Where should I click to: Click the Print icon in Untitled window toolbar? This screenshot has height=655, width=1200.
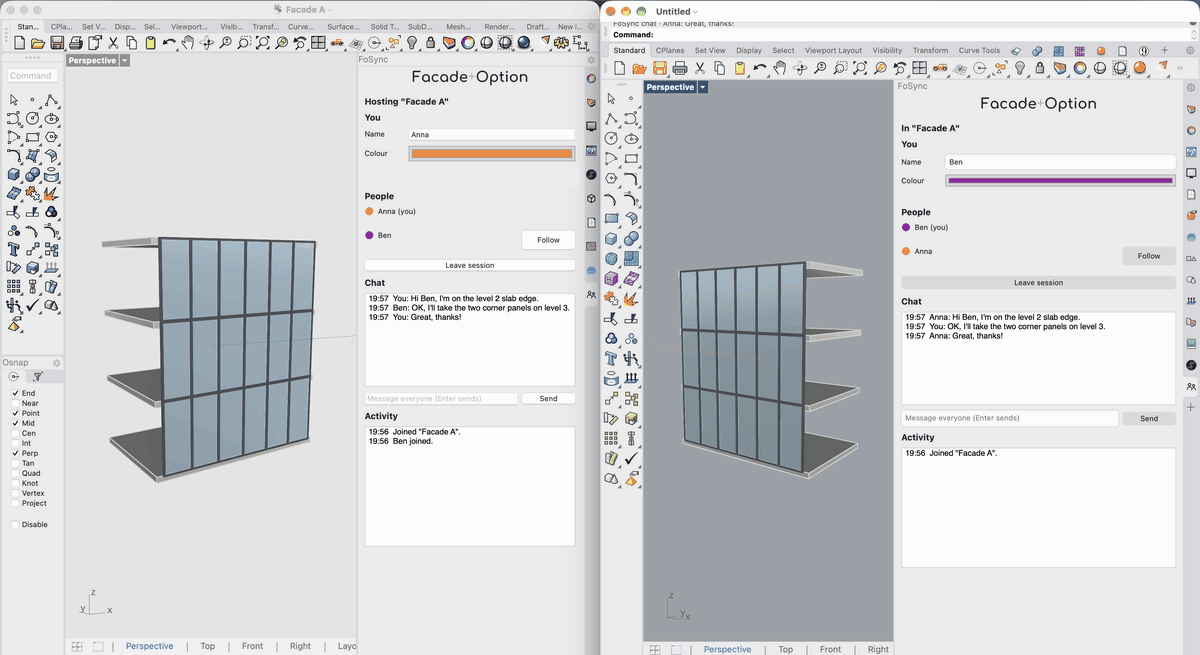(680, 68)
